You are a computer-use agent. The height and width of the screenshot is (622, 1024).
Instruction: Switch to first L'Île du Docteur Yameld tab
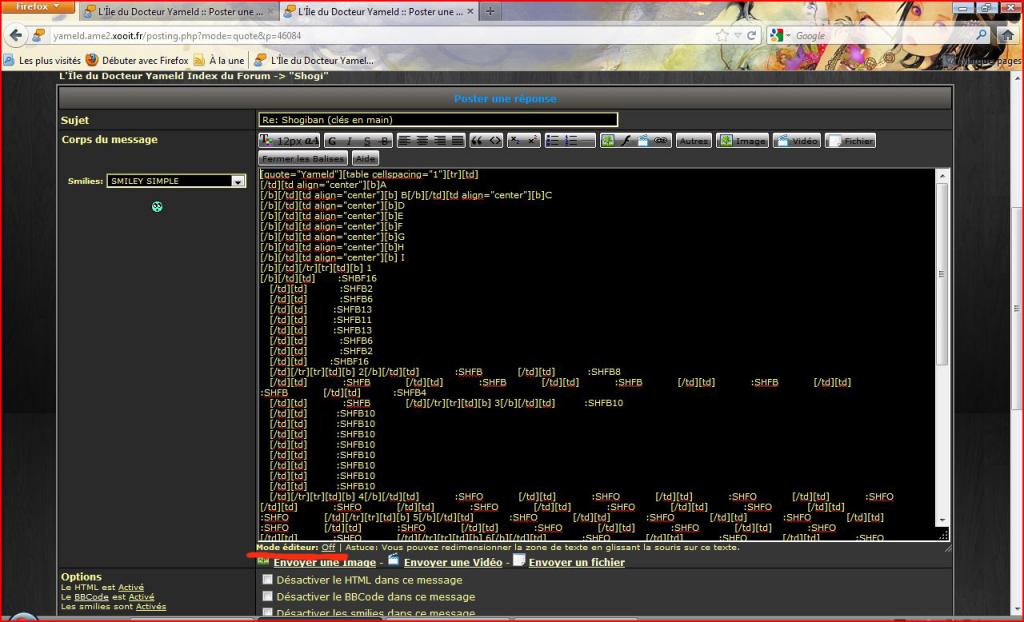click(178, 11)
